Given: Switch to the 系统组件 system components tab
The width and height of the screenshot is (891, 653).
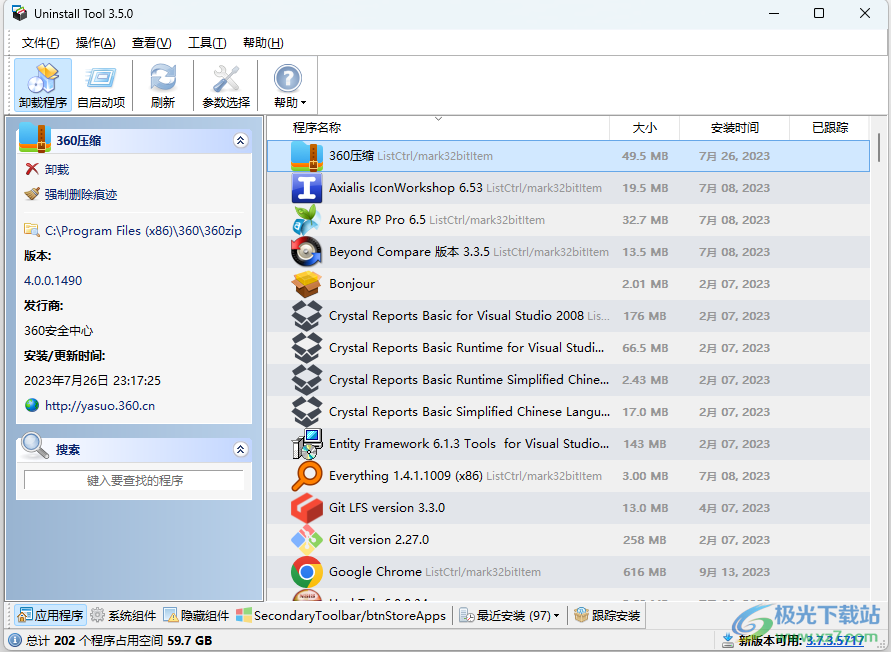Looking at the screenshot, I should [x=123, y=615].
